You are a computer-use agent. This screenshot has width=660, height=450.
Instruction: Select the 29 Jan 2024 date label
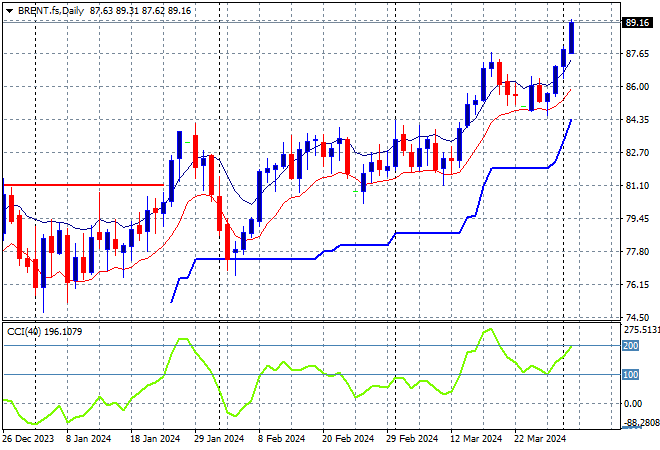point(219,439)
